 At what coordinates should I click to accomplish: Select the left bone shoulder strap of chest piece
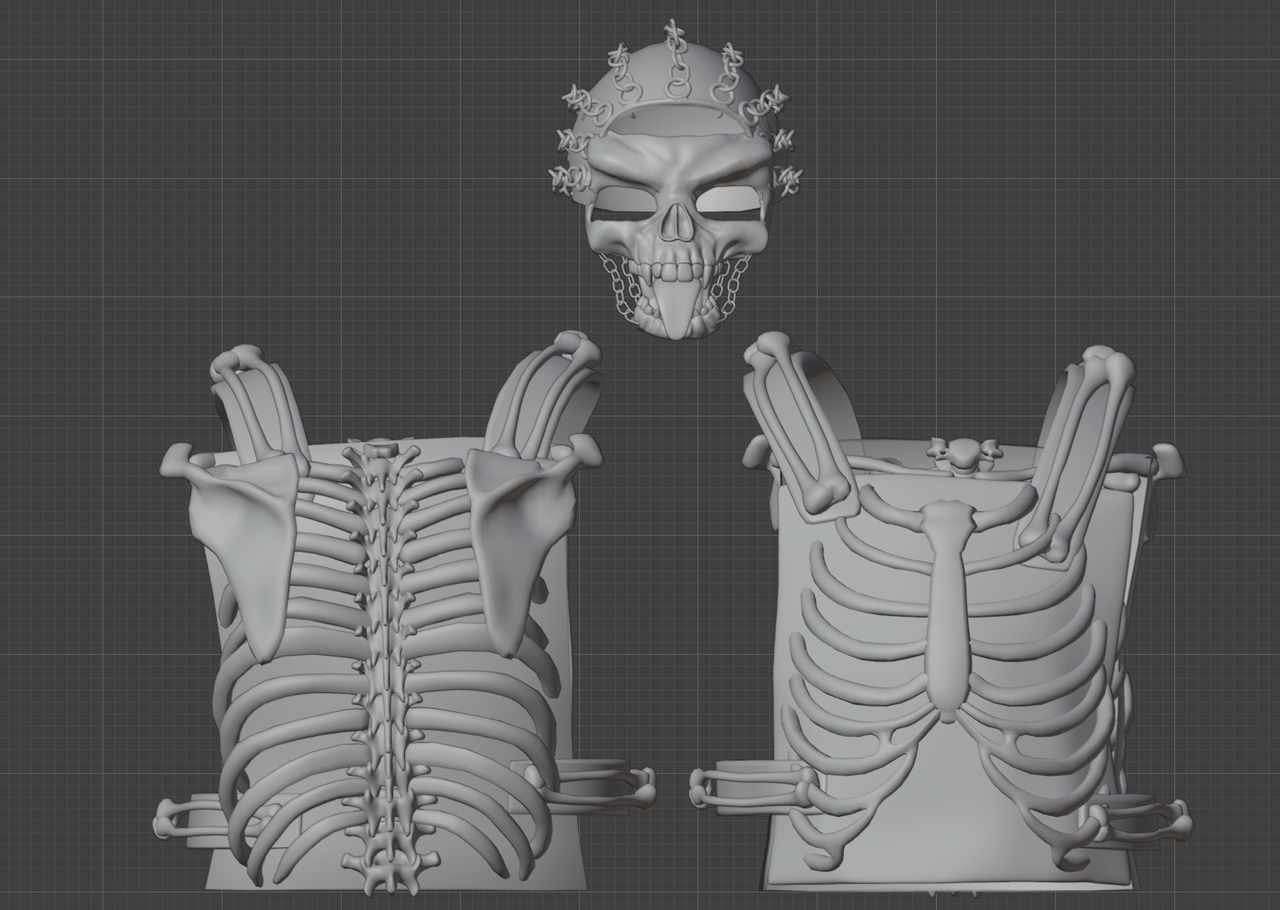coord(799,423)
